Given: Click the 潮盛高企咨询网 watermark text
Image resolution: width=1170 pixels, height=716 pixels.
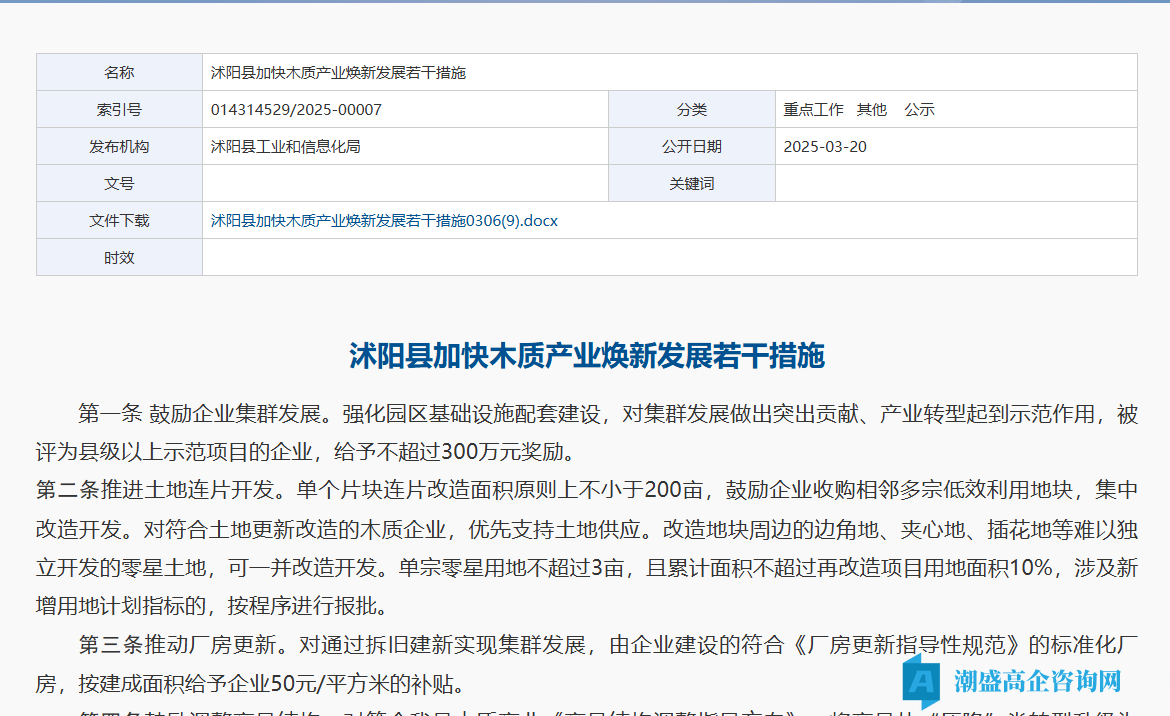Looking at the screenshot, I should (x=1037, y=682).
